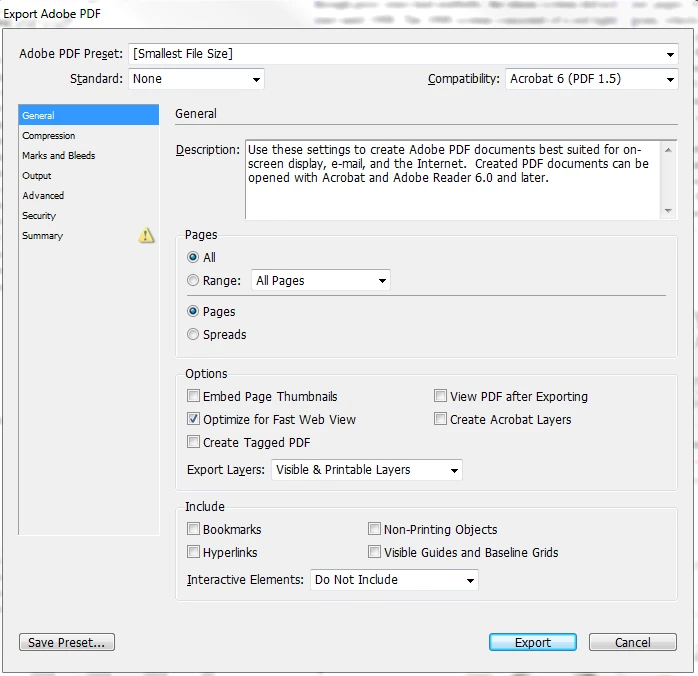Viewport: 698px width, 676px height.
Task: Select the All pages radio button
Action: (x=193, y=257)
